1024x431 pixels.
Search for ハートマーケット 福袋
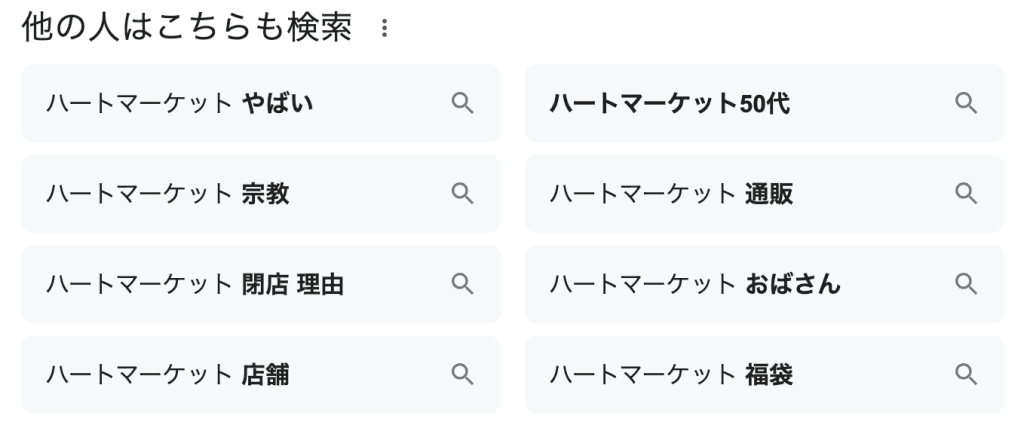[764, 374]
